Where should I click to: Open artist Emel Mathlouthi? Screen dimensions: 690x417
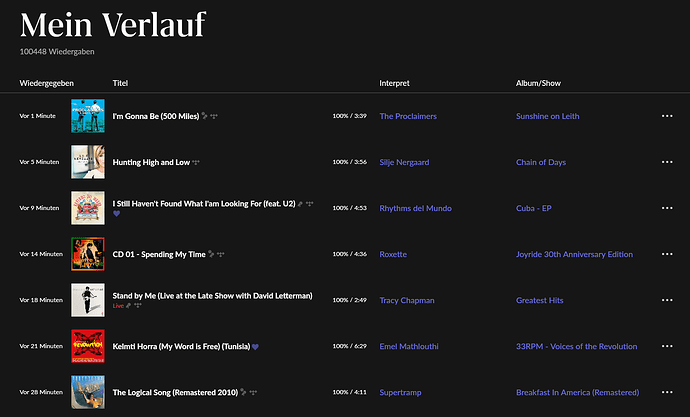(x=409, y=346)
